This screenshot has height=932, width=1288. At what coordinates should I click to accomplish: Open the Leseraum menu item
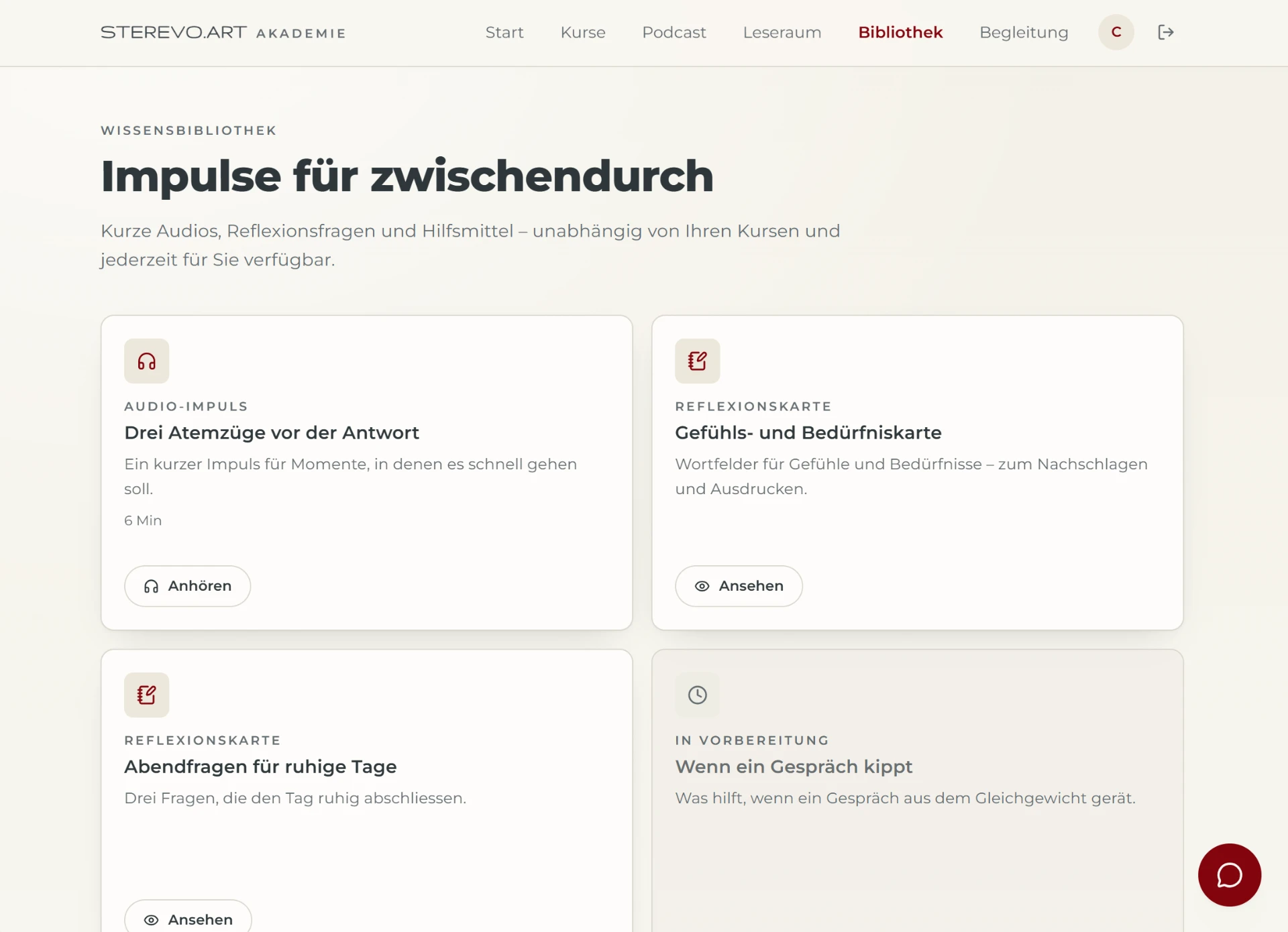pos(782,32)
